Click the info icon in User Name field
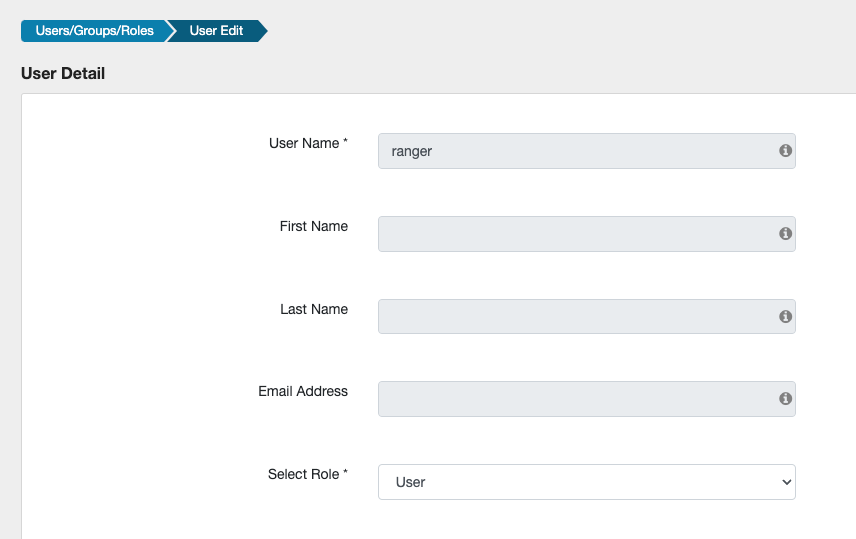This screenshot has width=856, height=539. (x=785, y=151)
